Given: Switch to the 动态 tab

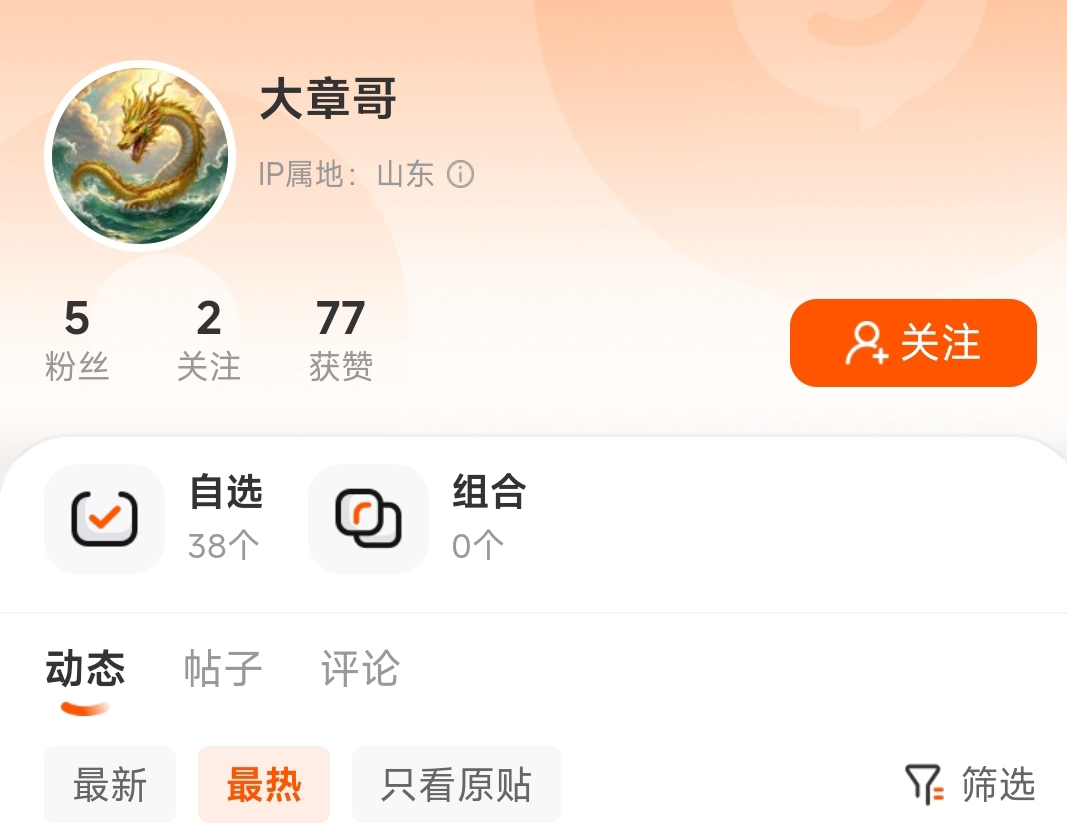Looking at the screenshot, I should [85, 668].
